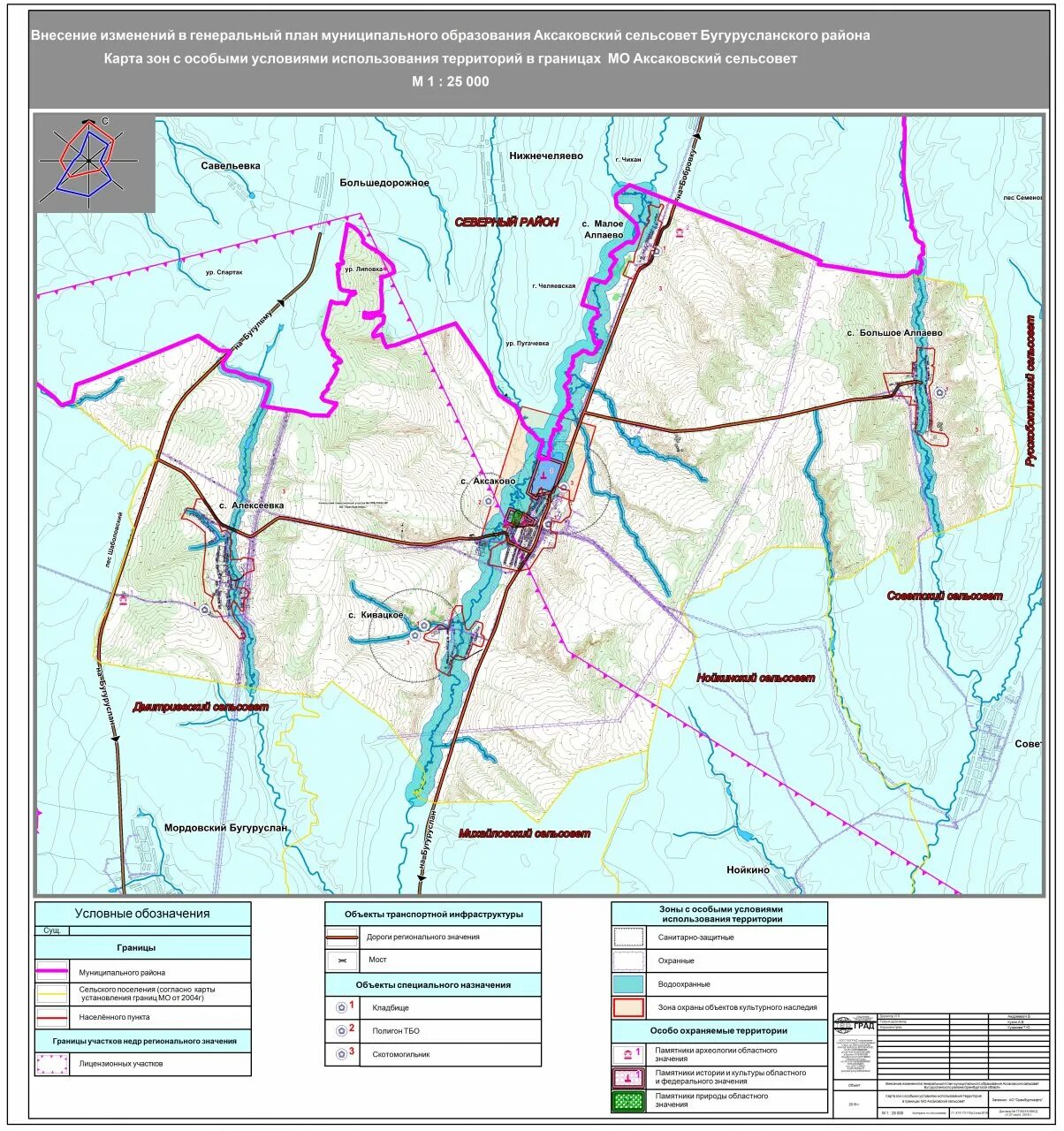The width and height of the screenshot is (1064, 1131).
Task: Click the с. Малое Алпаево label
Action: point(603,230)
